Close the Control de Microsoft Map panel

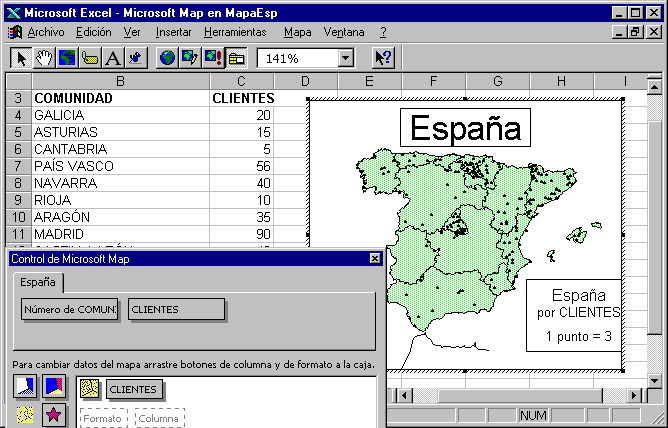click(375, 259)
